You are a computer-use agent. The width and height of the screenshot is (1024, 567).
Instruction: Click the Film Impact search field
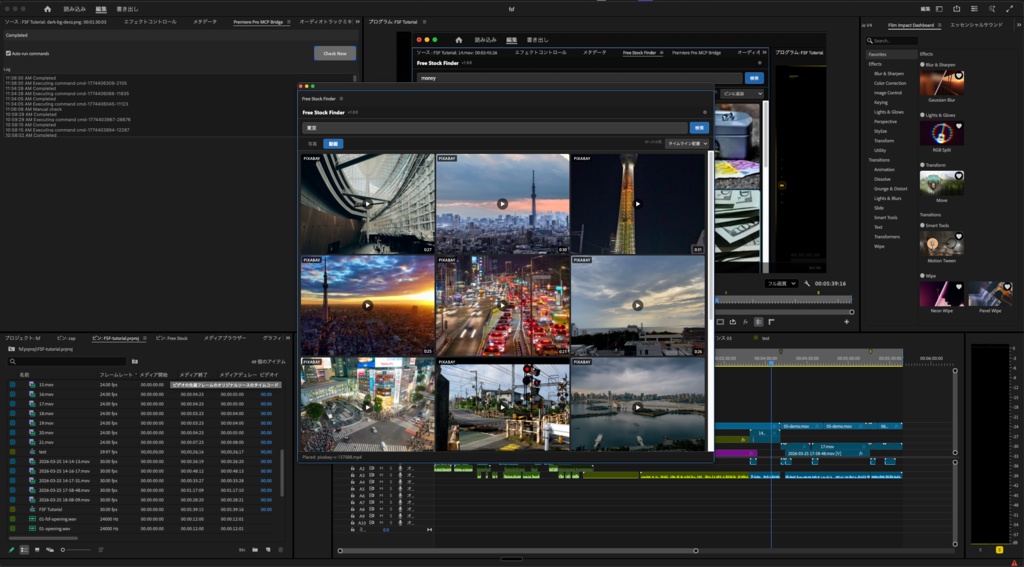891,40
